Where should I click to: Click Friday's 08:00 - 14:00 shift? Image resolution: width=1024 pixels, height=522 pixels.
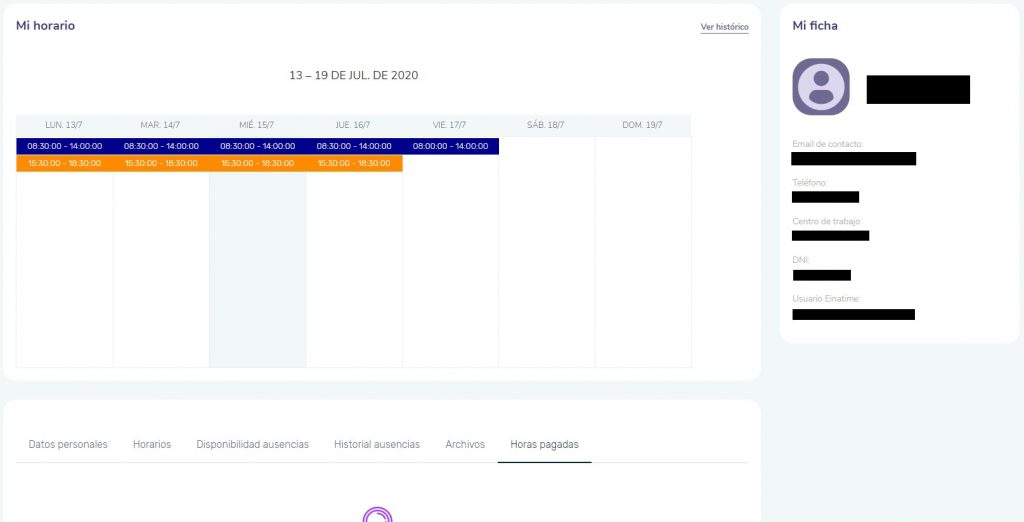coord(450,146)
